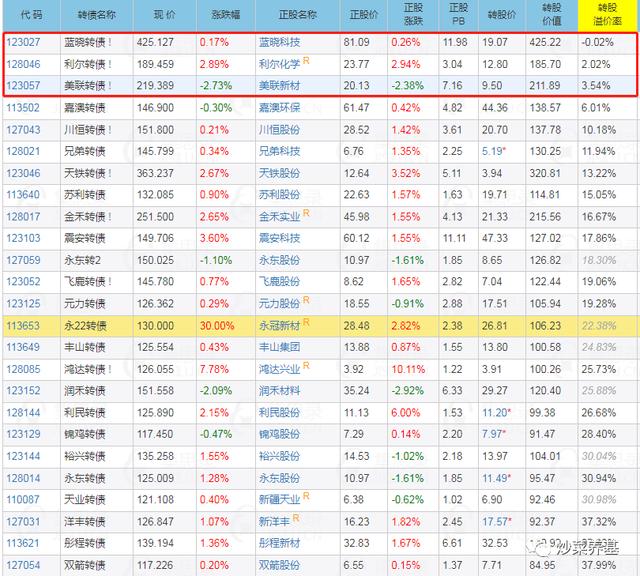Open stock link 永冠新材

(x=280, y=326)
